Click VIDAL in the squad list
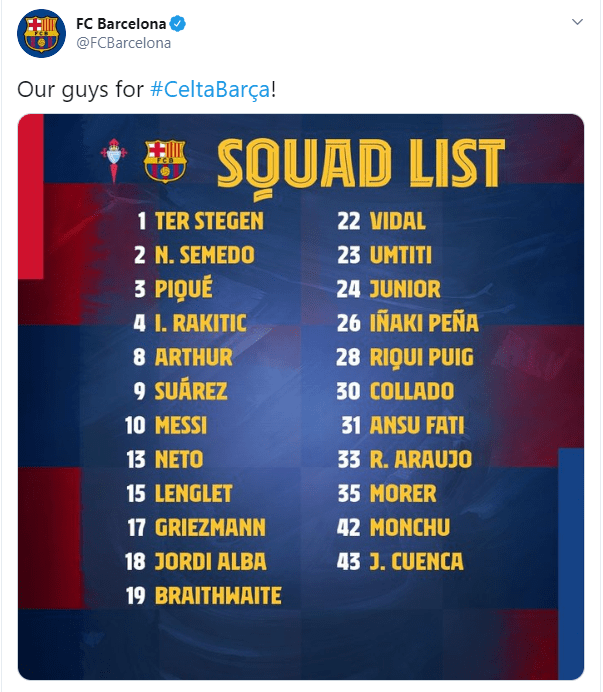The width and height of the screenshot is (603, 692). point(398,221)
